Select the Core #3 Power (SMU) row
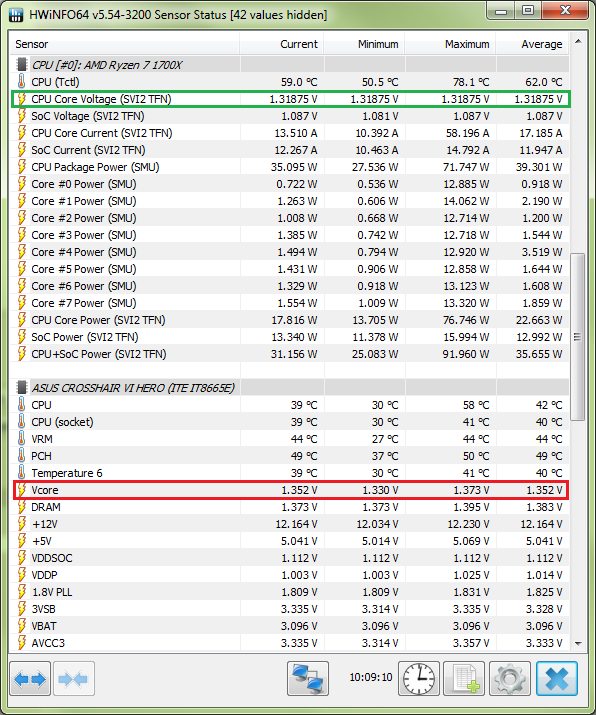This screenshot has width=596, height=715. click(290, 235)
